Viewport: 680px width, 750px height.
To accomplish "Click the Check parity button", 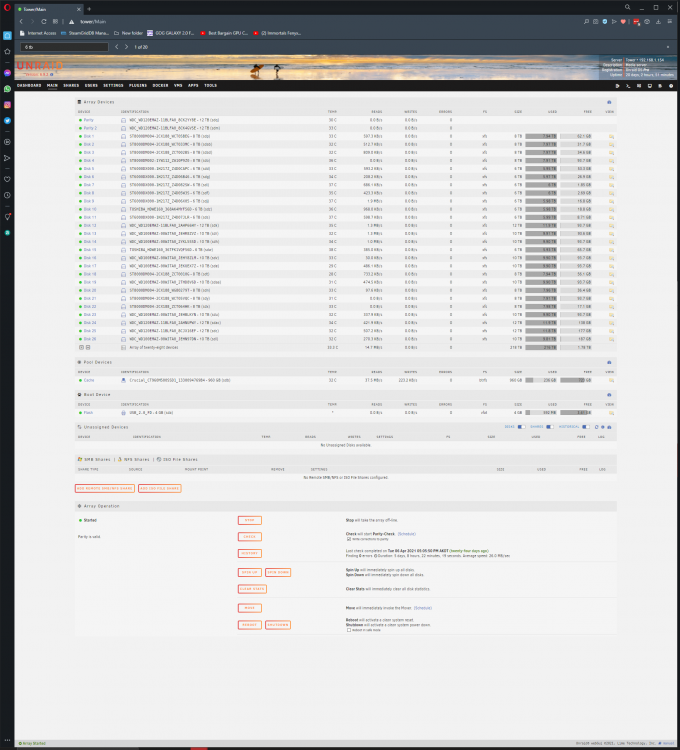I will (x=250, y=537).
